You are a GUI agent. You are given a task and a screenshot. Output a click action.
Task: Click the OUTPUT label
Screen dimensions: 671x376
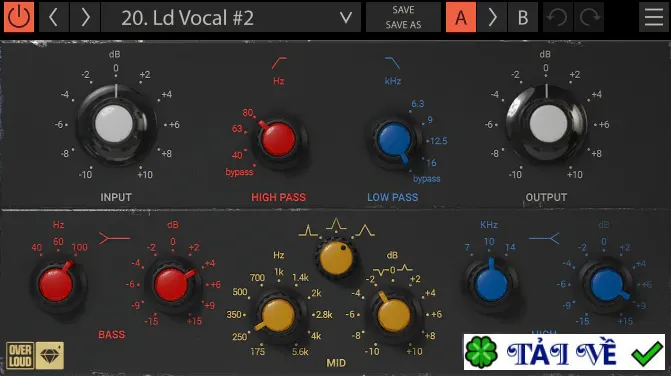(546, 197)
